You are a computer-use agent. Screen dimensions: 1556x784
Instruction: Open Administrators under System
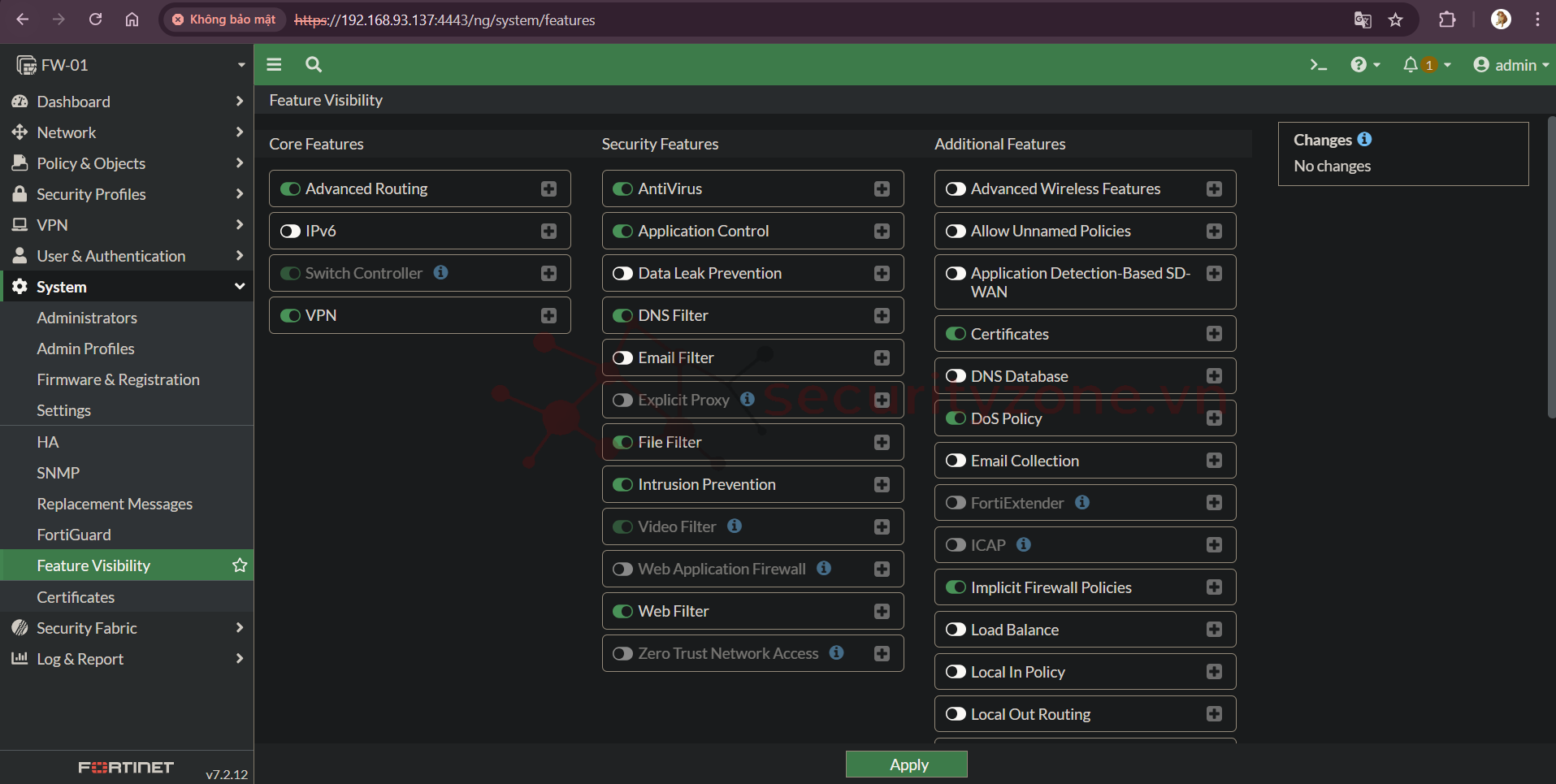87,318
